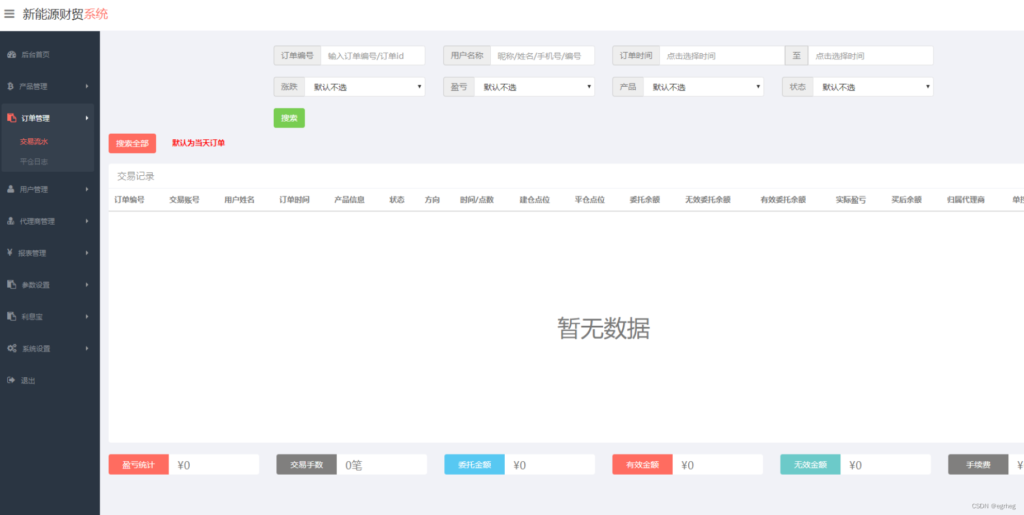The image size is (1024, 515).
Task: Click the 退出 sign-out icon
Action: [x=11, y=380]
